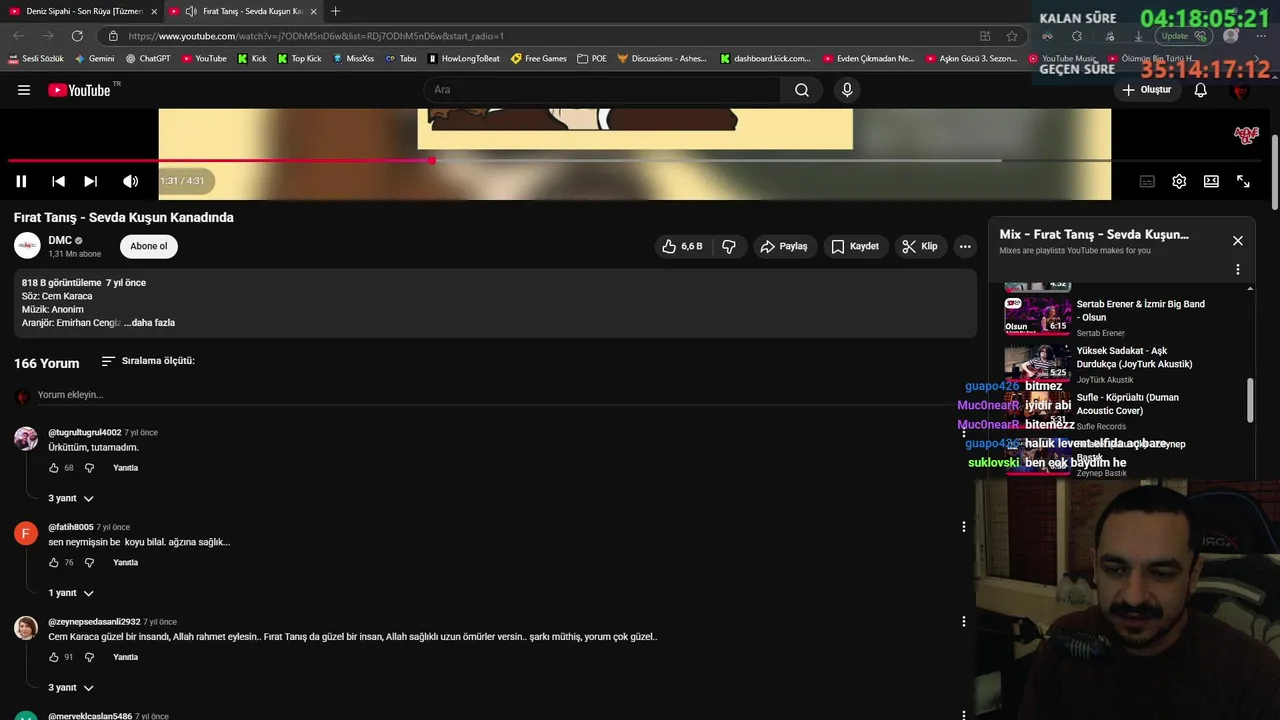This screenshot has height=720, width=1280.
Task: Click Oluştur create button
Action: (1147, 90)
